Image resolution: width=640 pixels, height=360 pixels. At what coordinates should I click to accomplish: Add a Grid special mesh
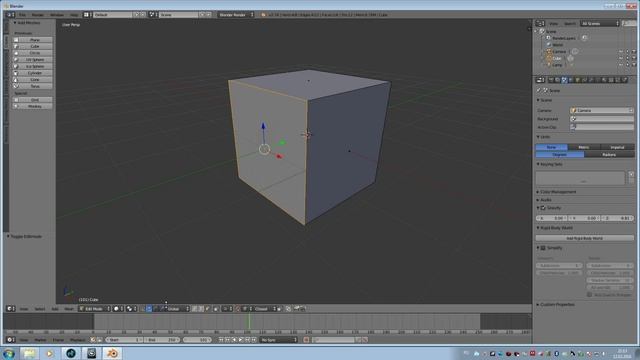coord(32,100)
